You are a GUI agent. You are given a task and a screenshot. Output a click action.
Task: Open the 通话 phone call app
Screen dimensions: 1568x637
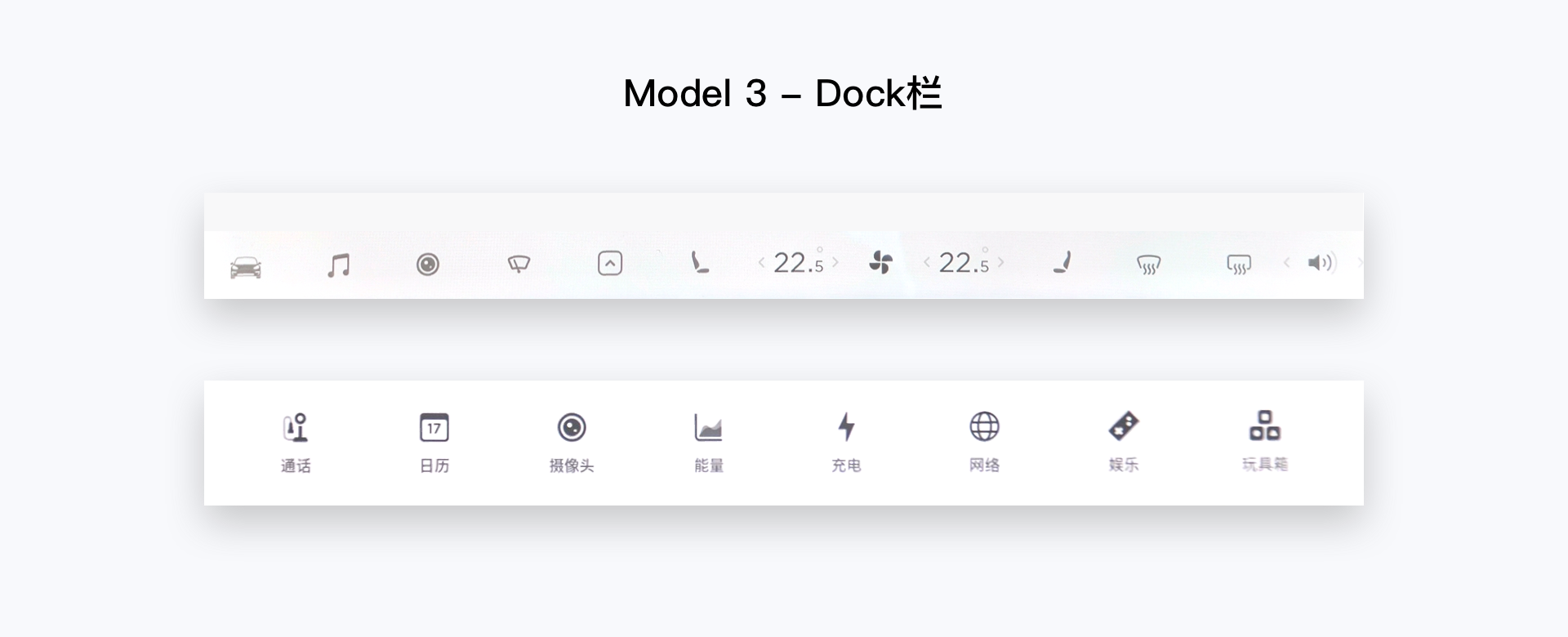tap(296, 443)
